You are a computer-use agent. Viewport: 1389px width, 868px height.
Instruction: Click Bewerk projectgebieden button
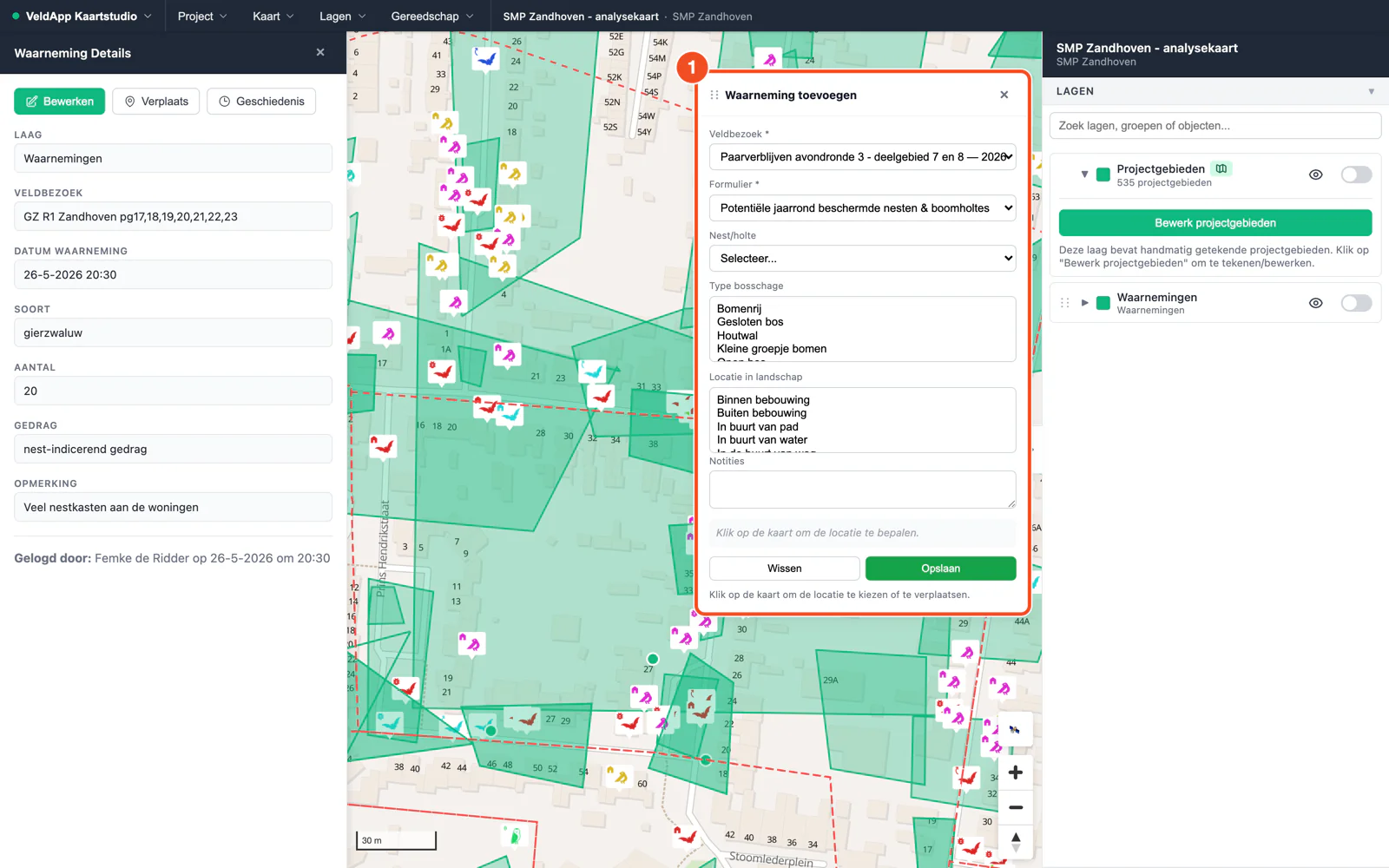(1215, 223)
